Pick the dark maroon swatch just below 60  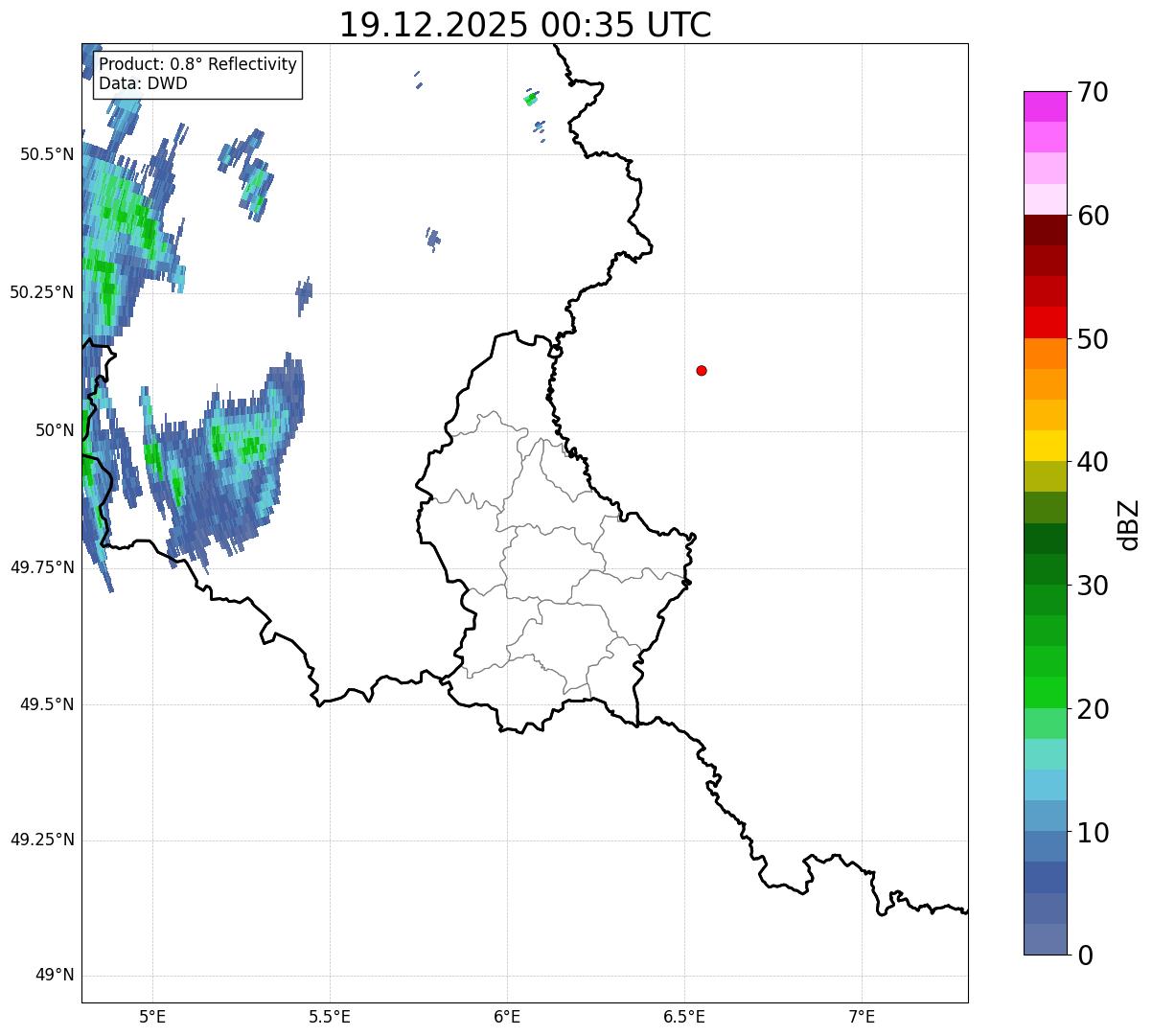[x=1046, y=230]
